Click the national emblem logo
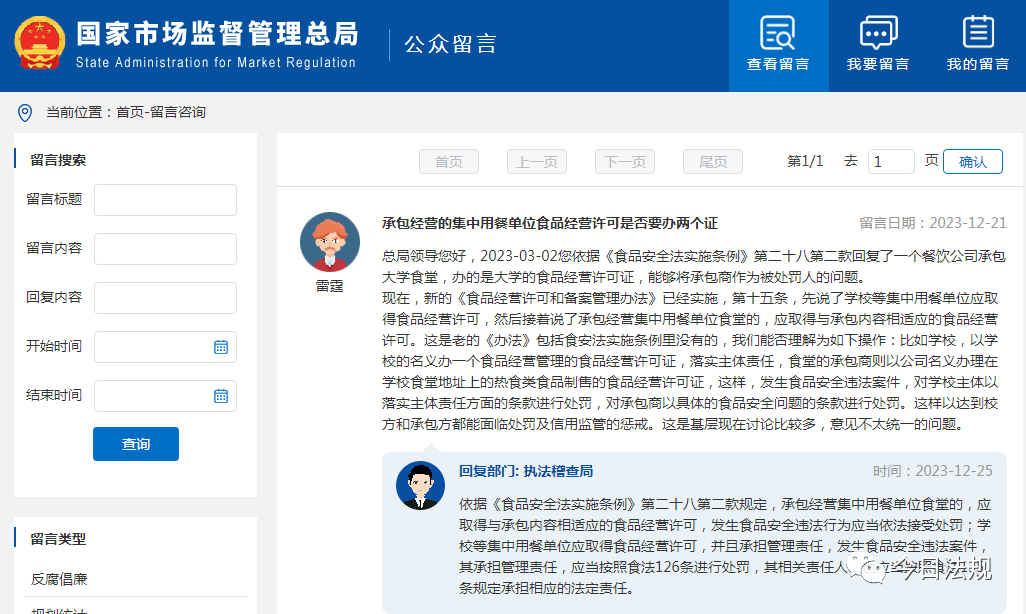The image size is (1026, 614). click(x=40, y=43)
